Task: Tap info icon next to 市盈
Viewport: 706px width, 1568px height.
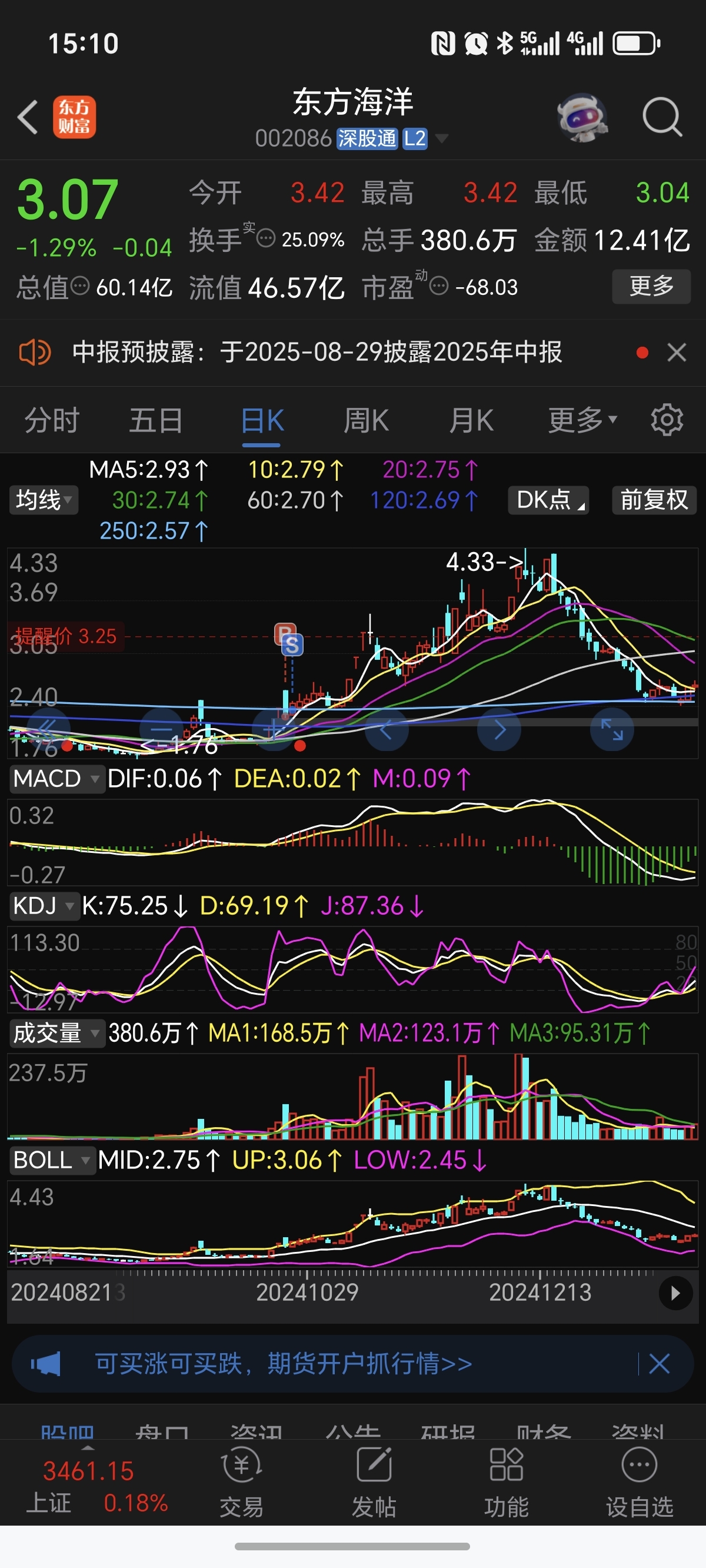Action: [439, 285]
